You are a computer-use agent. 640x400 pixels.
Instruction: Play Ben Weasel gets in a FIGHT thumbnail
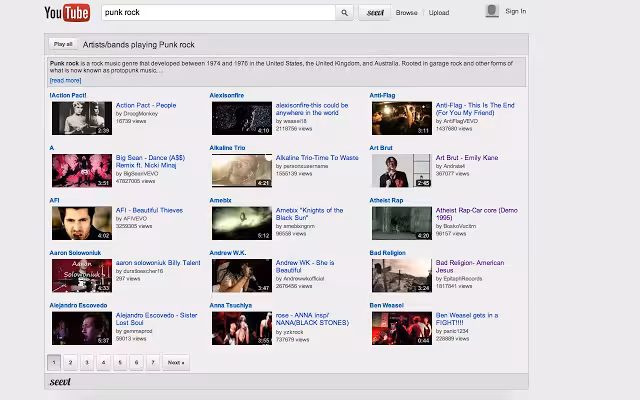402,328
